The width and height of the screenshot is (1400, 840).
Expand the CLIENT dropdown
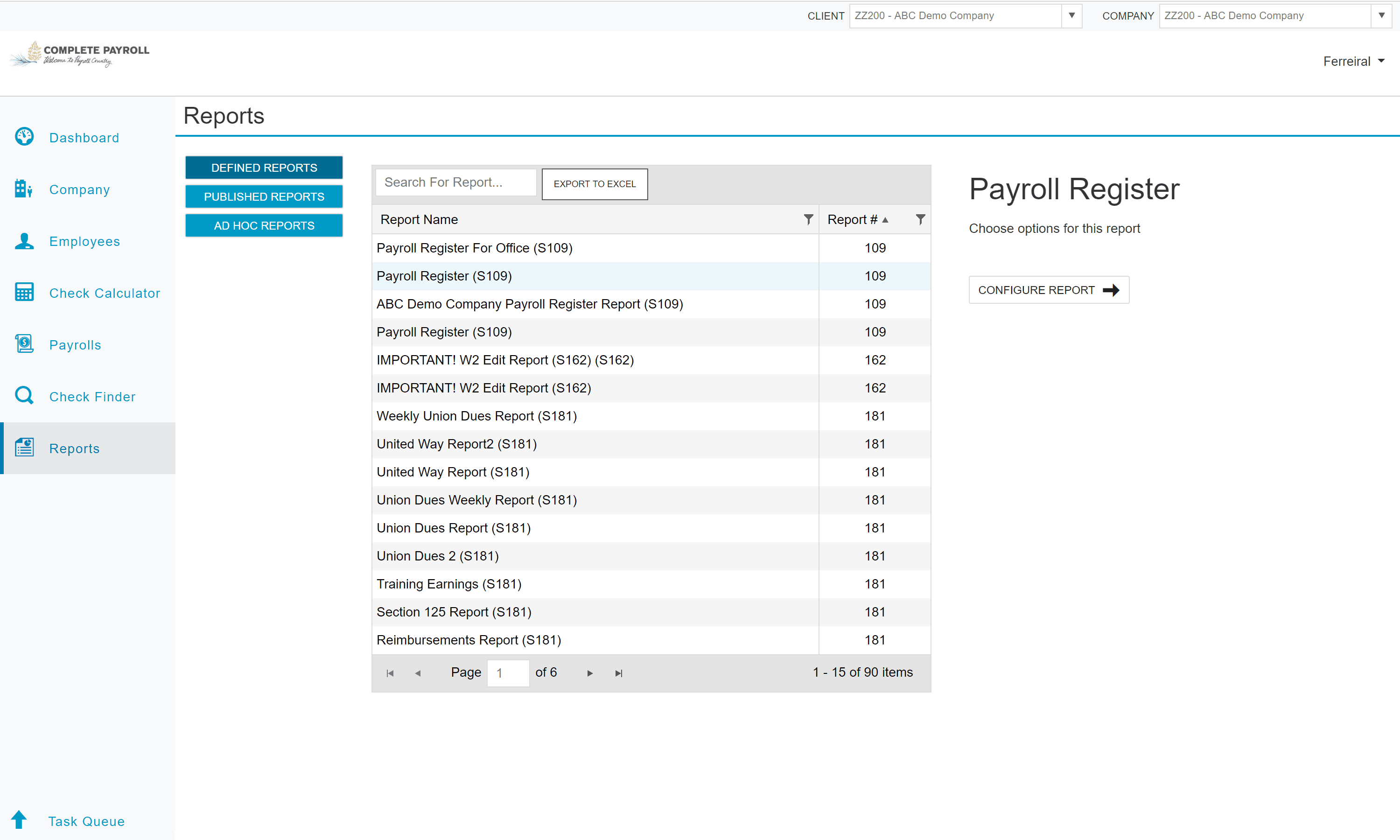click(1071, 16)
